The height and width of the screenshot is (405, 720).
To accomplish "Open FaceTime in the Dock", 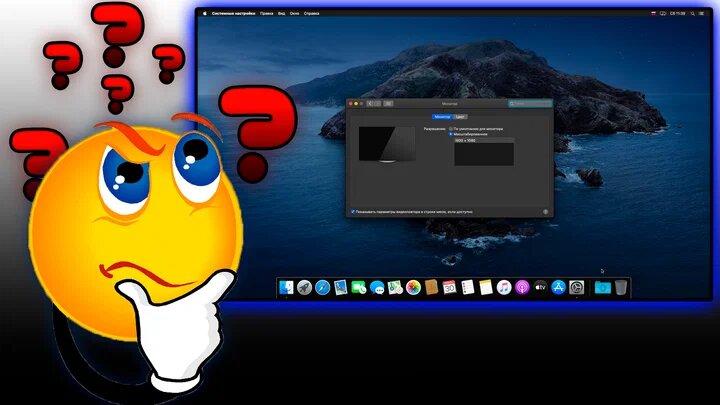I will (359, 288).
